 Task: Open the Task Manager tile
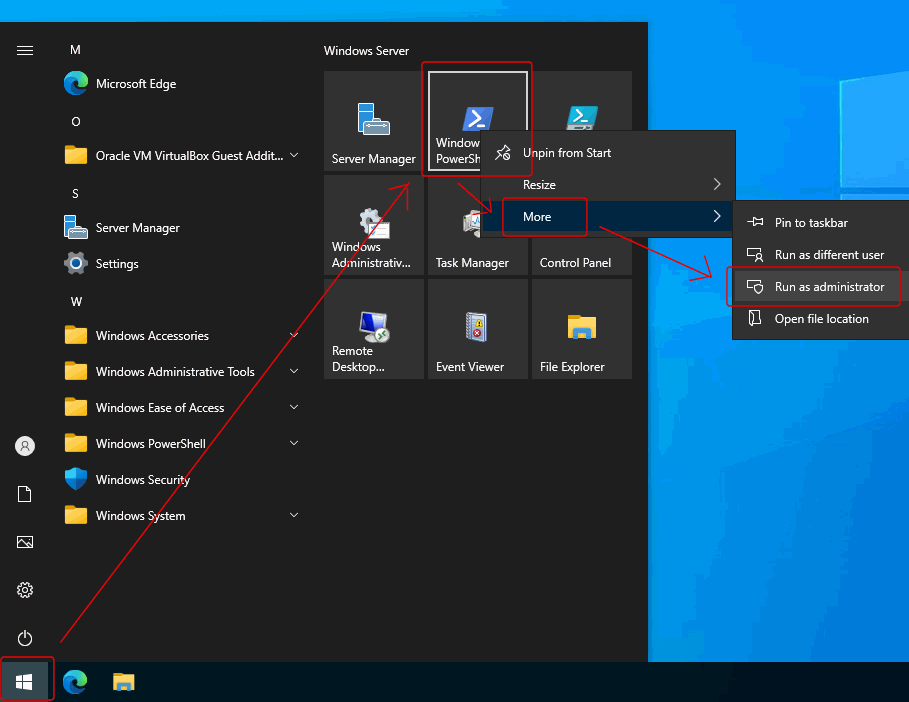[x=478, y=255]
